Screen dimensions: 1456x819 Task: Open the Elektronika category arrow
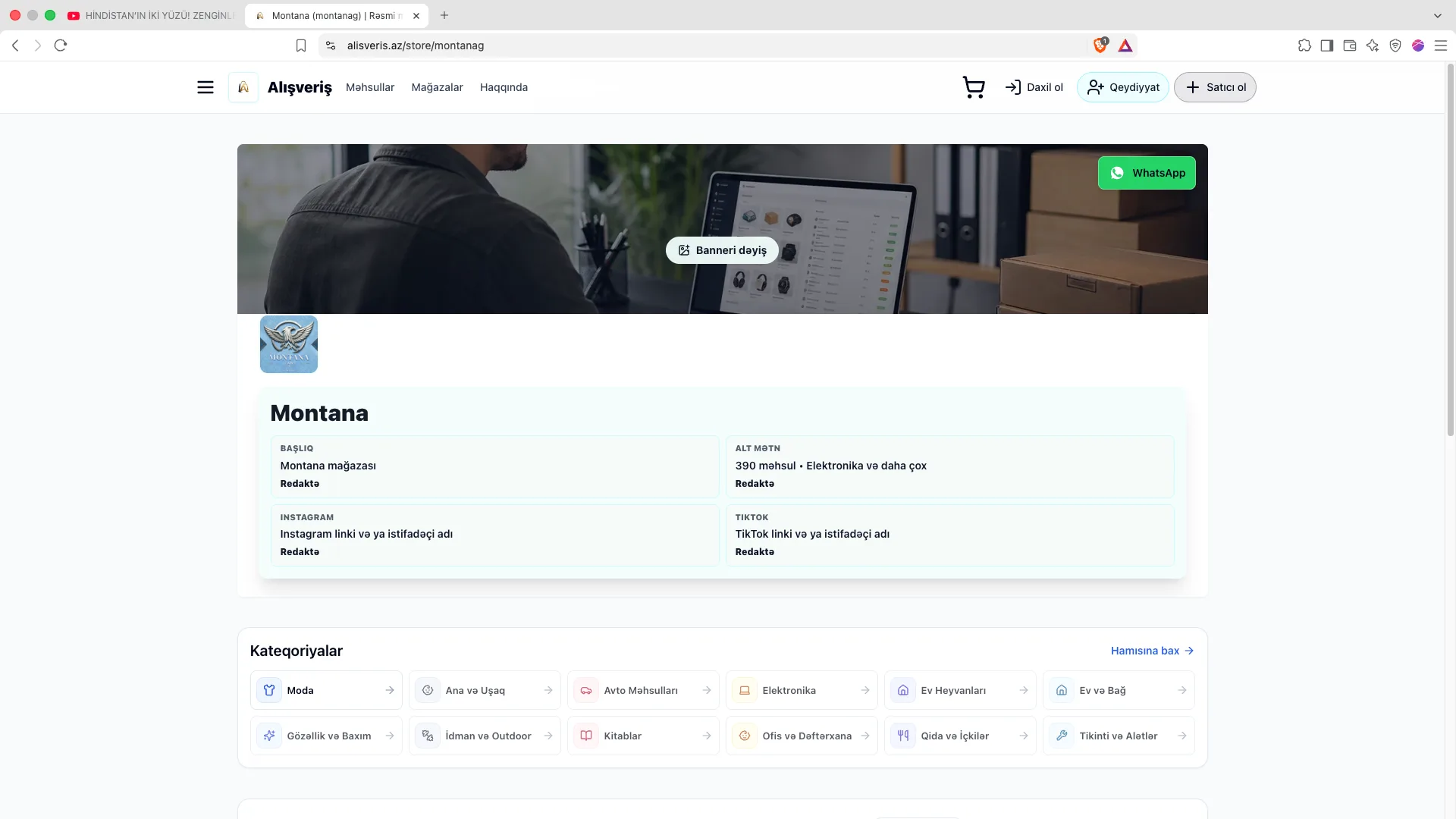[865, 690]
